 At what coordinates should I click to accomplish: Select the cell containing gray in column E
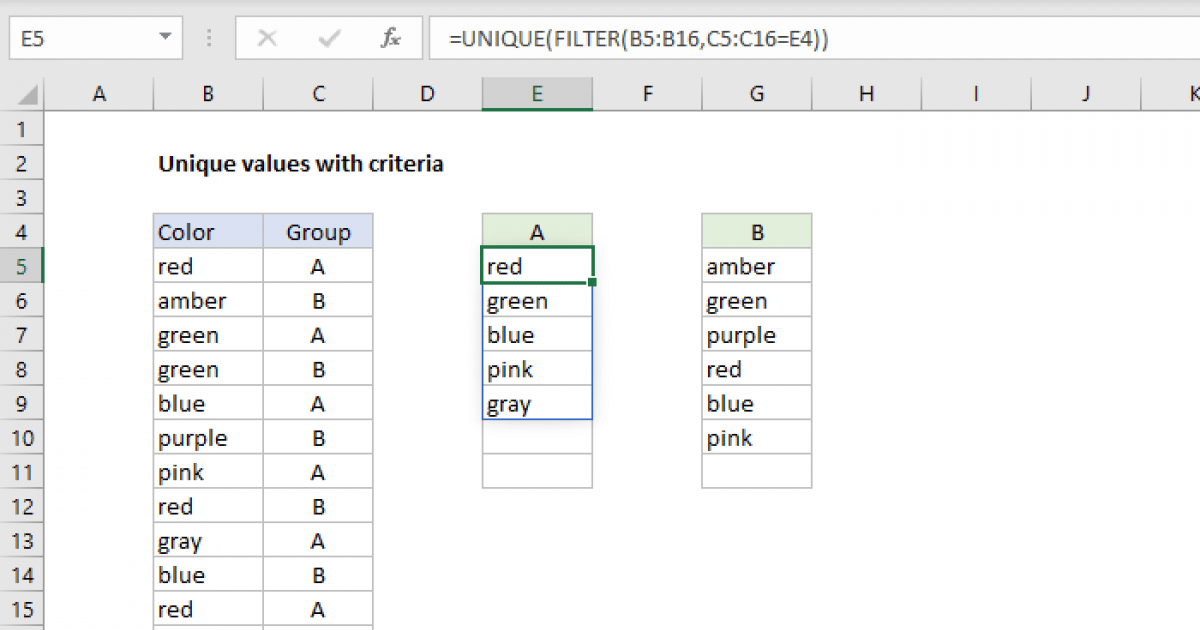tap(537, 404)
